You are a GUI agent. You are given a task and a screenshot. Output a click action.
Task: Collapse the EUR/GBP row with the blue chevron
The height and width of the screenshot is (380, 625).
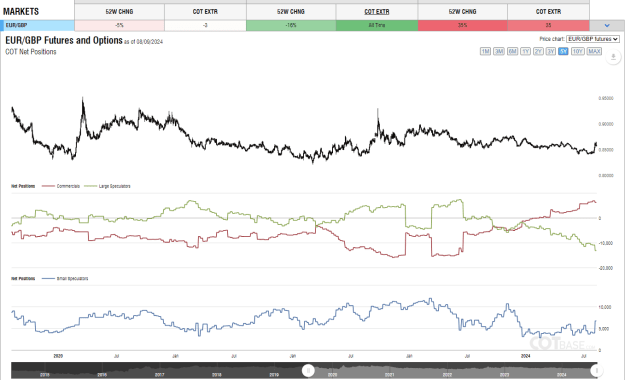coord(607,26)
